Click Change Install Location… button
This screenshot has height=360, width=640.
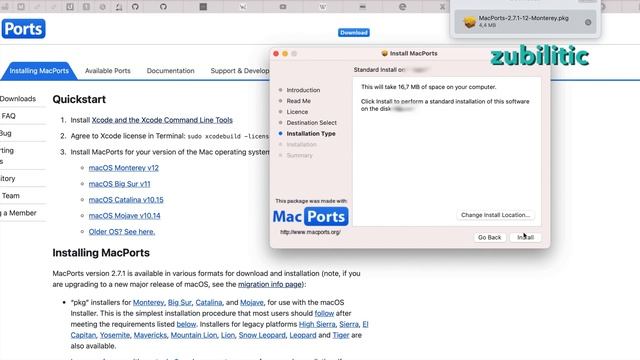coord(495,215)
